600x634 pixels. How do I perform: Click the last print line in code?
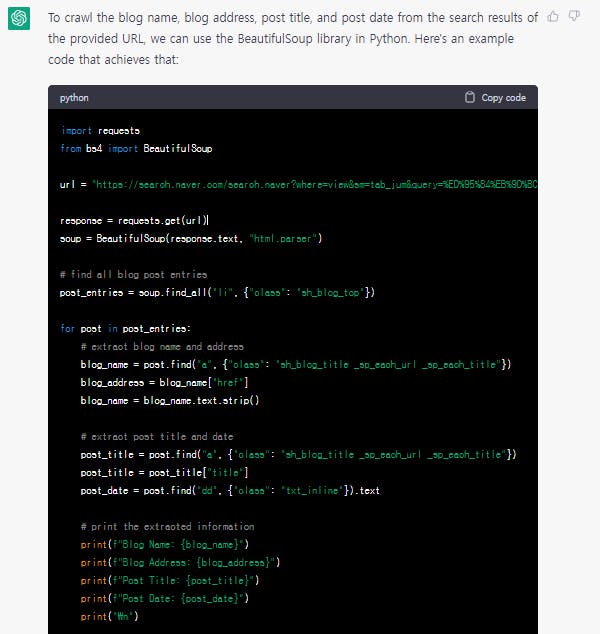(110, 617)
